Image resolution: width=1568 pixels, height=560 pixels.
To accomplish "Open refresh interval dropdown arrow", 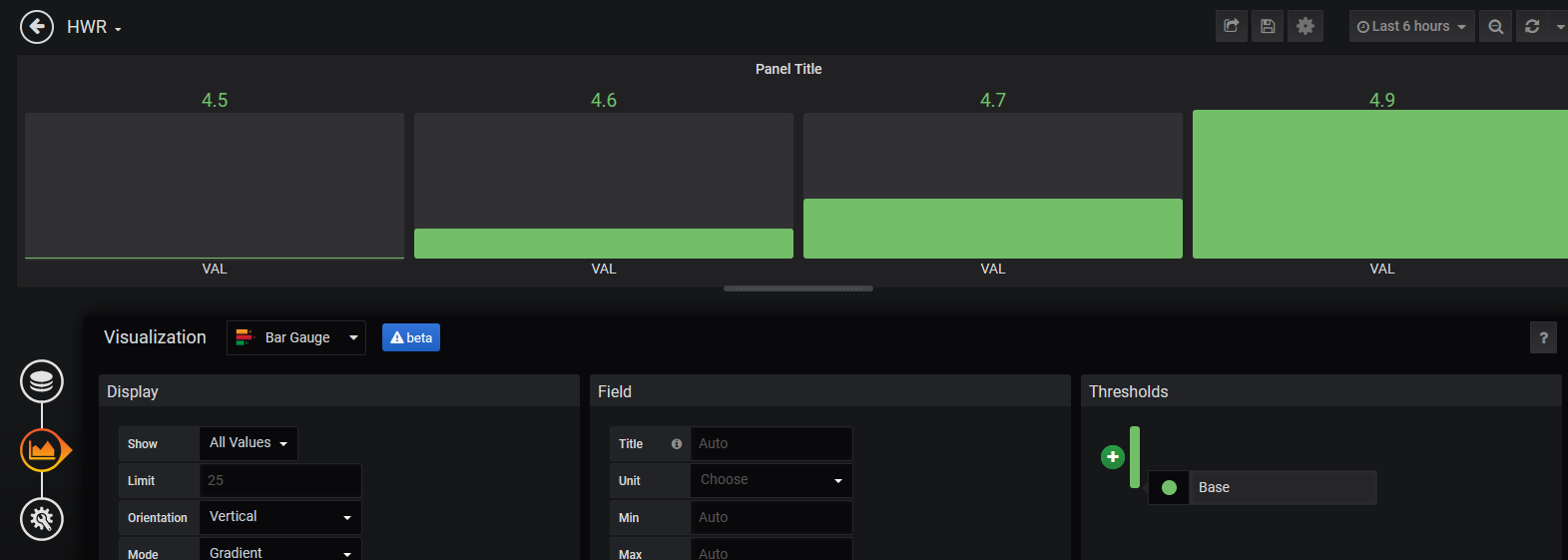I will (x=1559, y=26).
